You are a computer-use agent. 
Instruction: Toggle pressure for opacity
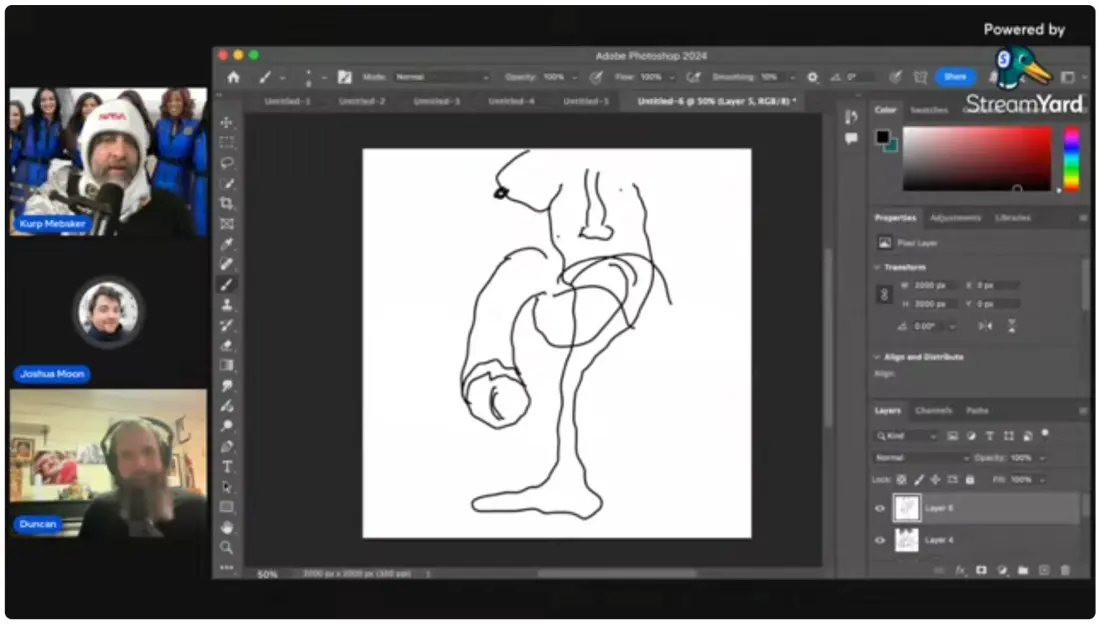point(595,77)
